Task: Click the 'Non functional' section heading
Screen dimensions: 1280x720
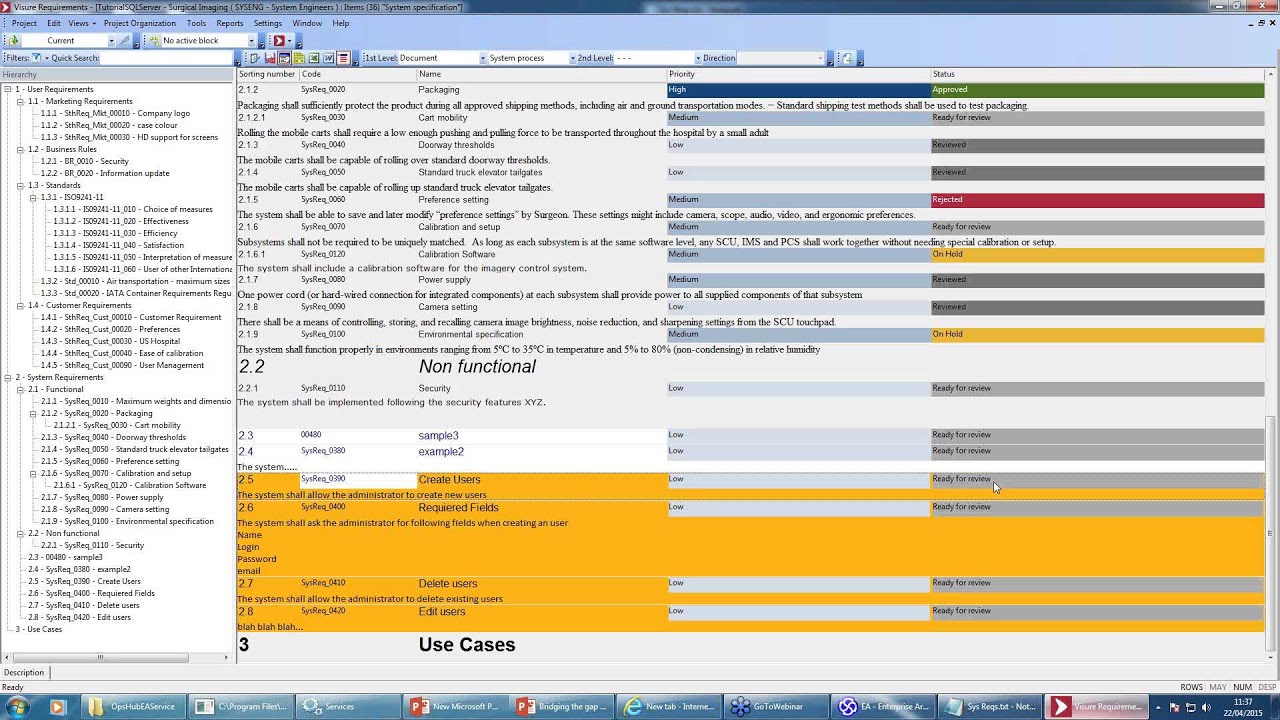Action: point(477,367)
